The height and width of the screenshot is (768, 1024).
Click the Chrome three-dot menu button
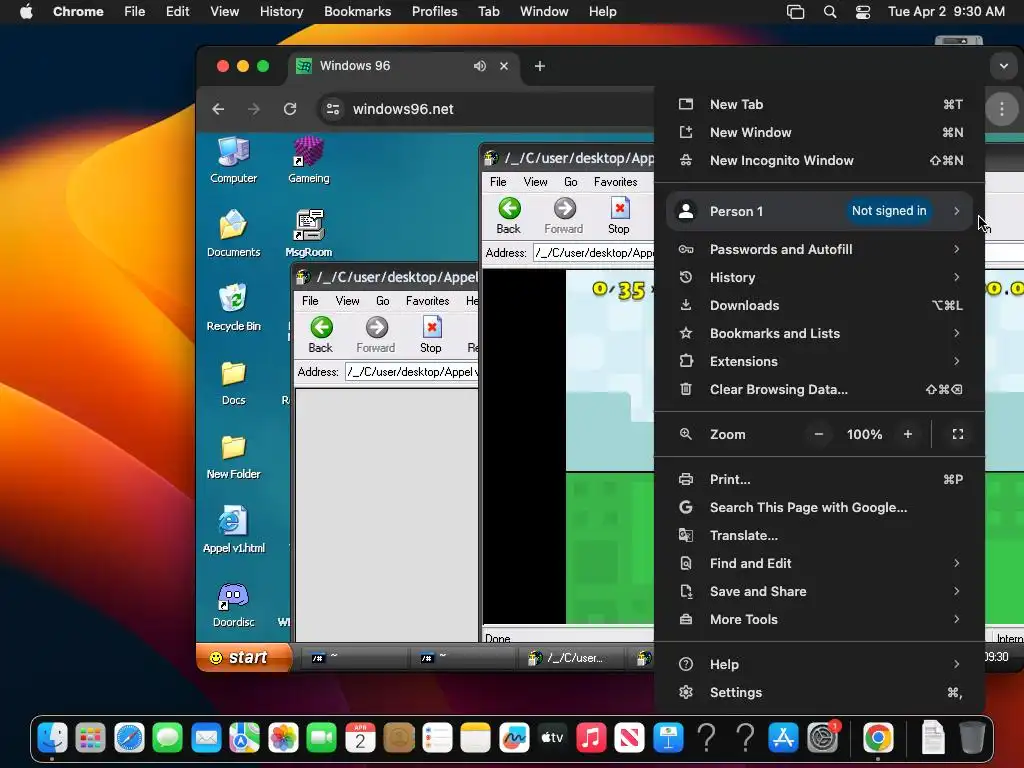click(1002, 109)
